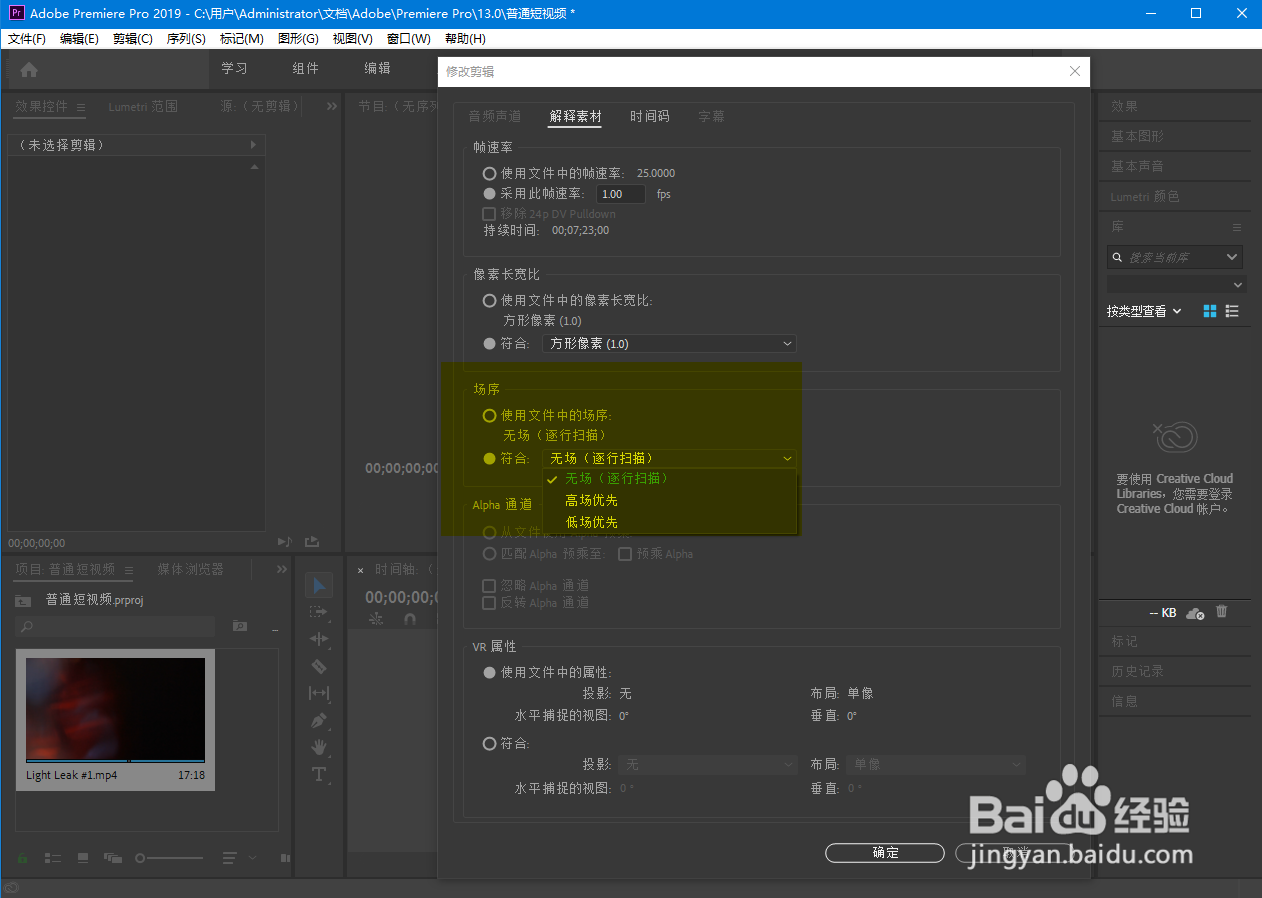
Task: Open the Square Pixels (1.0) dropdown
Action: click(669, 343)
